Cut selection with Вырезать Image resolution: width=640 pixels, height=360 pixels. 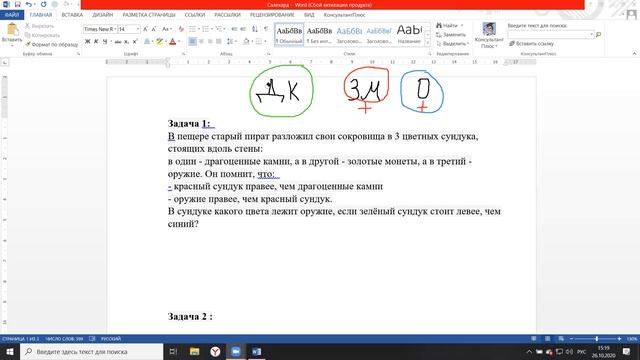coord(40,26)
